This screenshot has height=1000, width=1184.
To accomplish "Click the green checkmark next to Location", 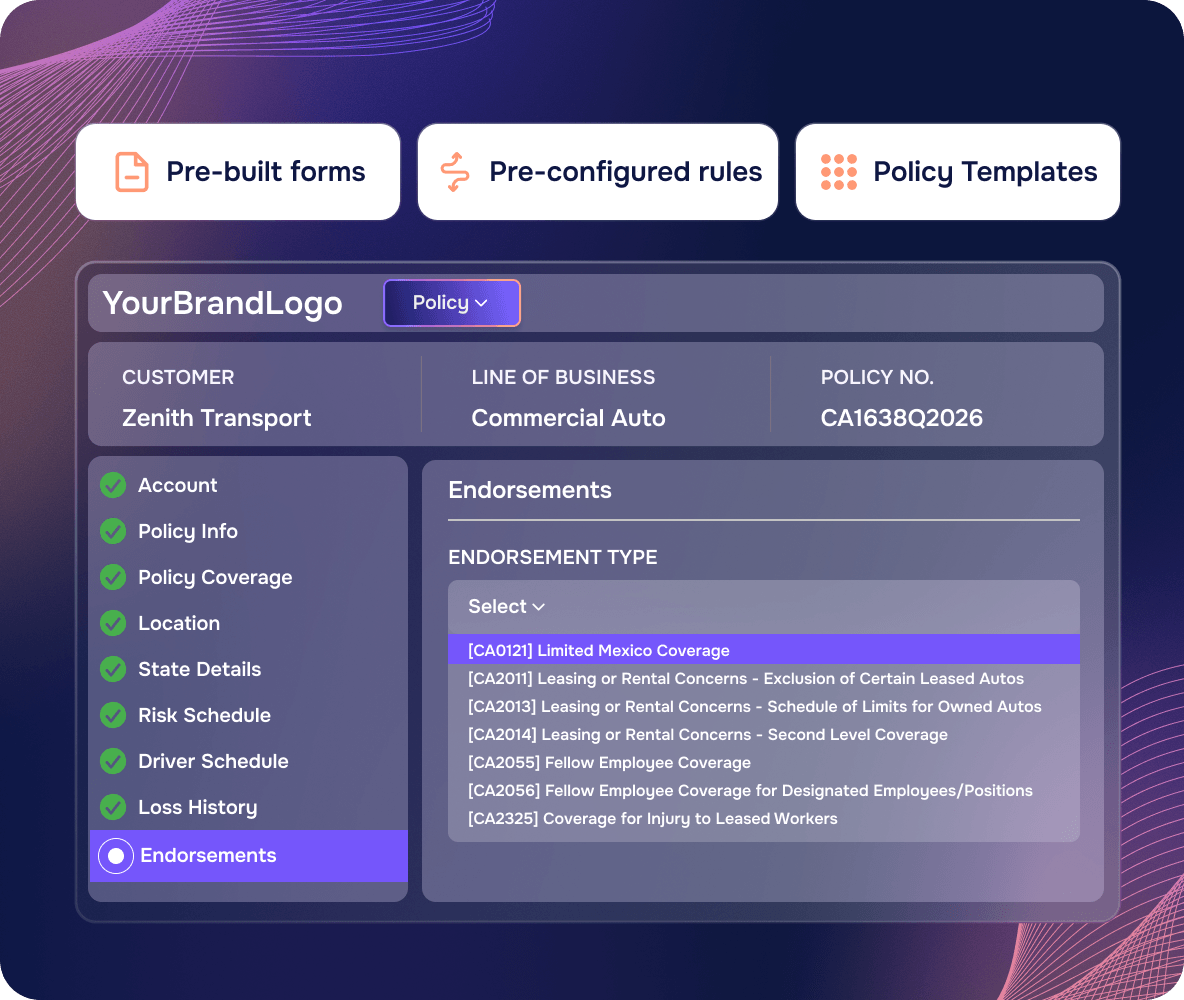I will click(113, 623).
